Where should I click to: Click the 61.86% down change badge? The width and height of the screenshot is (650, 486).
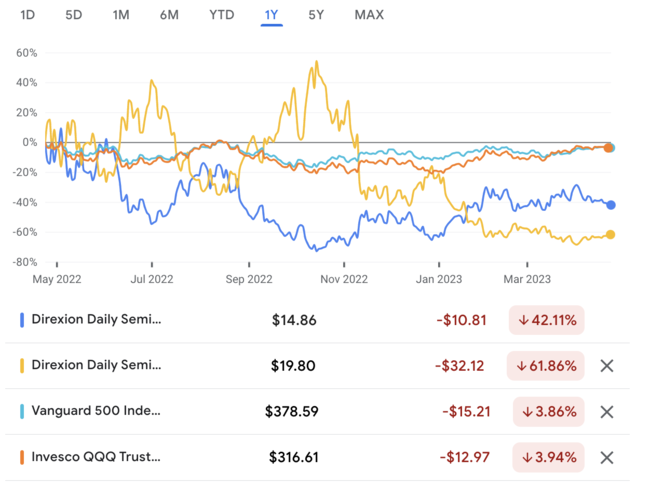[546, 366]
